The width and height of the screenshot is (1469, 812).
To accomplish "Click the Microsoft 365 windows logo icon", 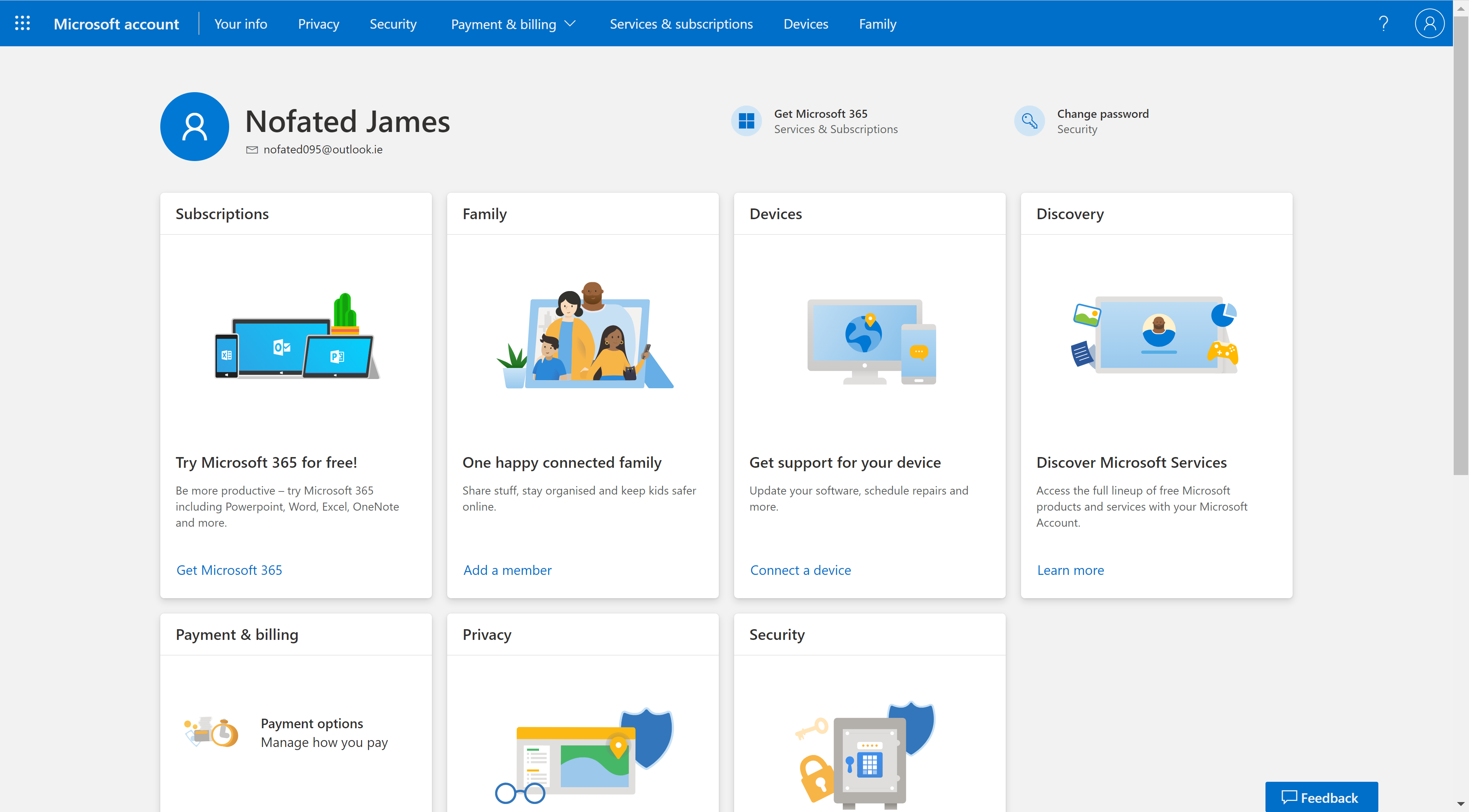I will 746,121.
